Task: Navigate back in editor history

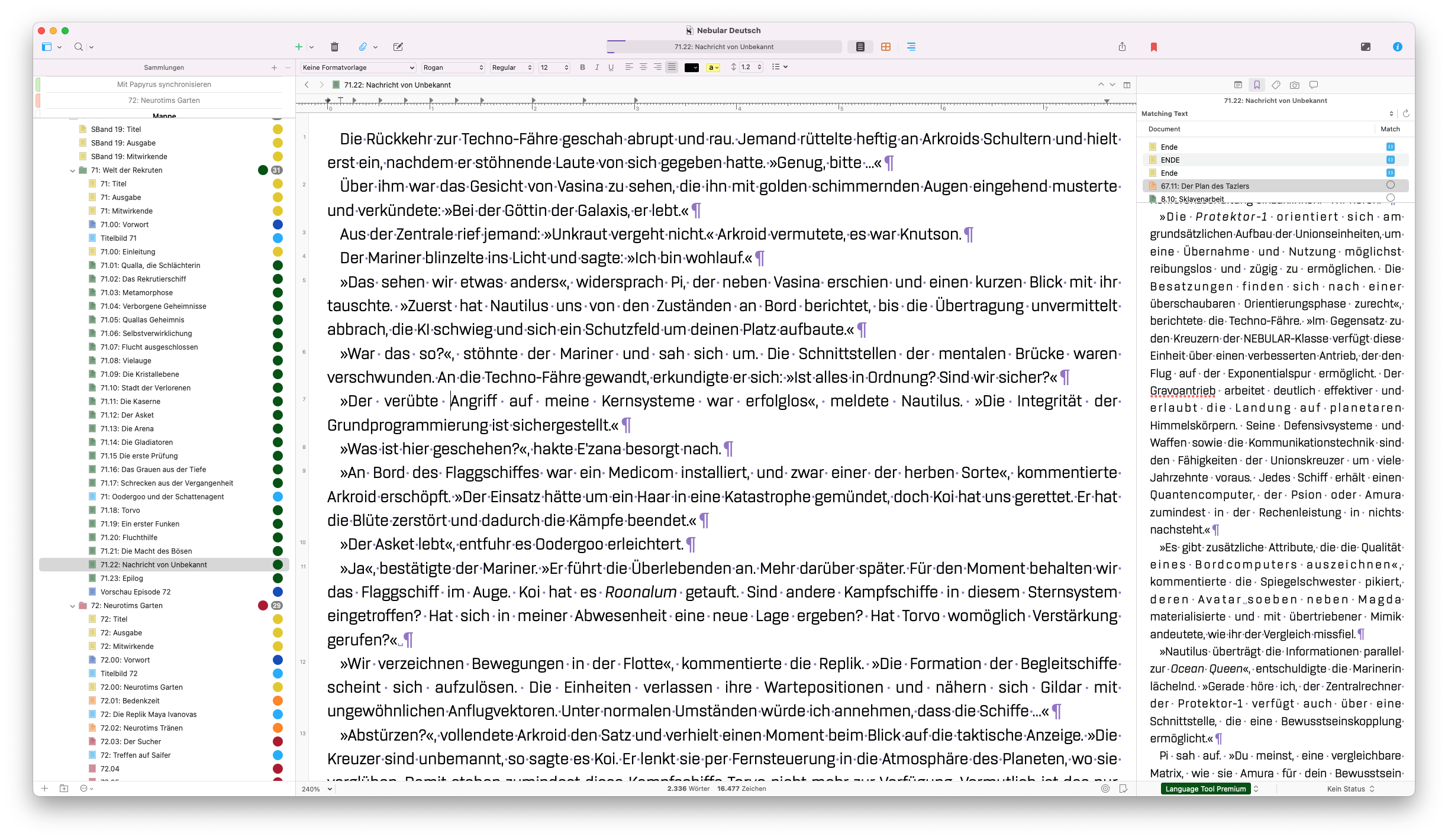Action: [x=307, y=85]
